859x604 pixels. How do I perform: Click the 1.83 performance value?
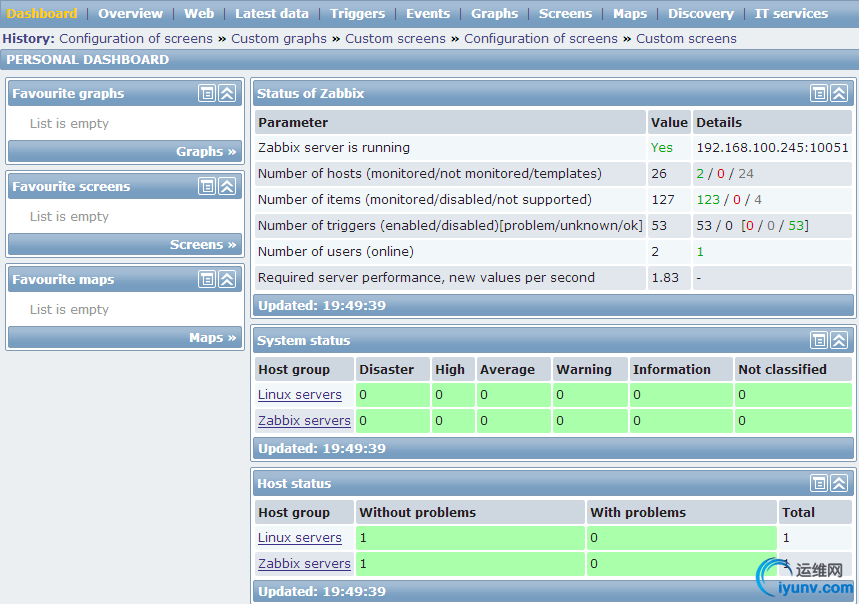665,278
